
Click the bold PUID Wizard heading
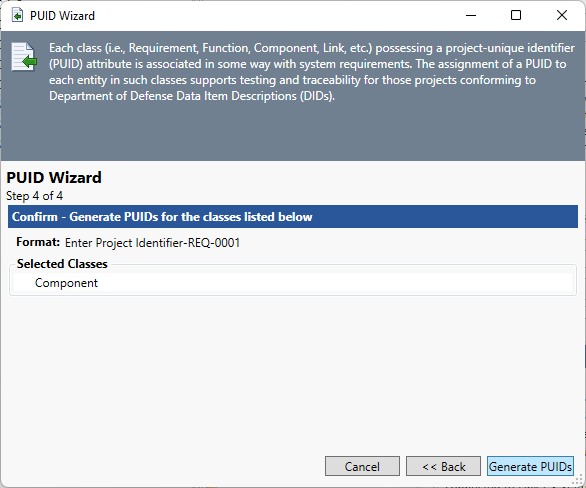(54, 177)
